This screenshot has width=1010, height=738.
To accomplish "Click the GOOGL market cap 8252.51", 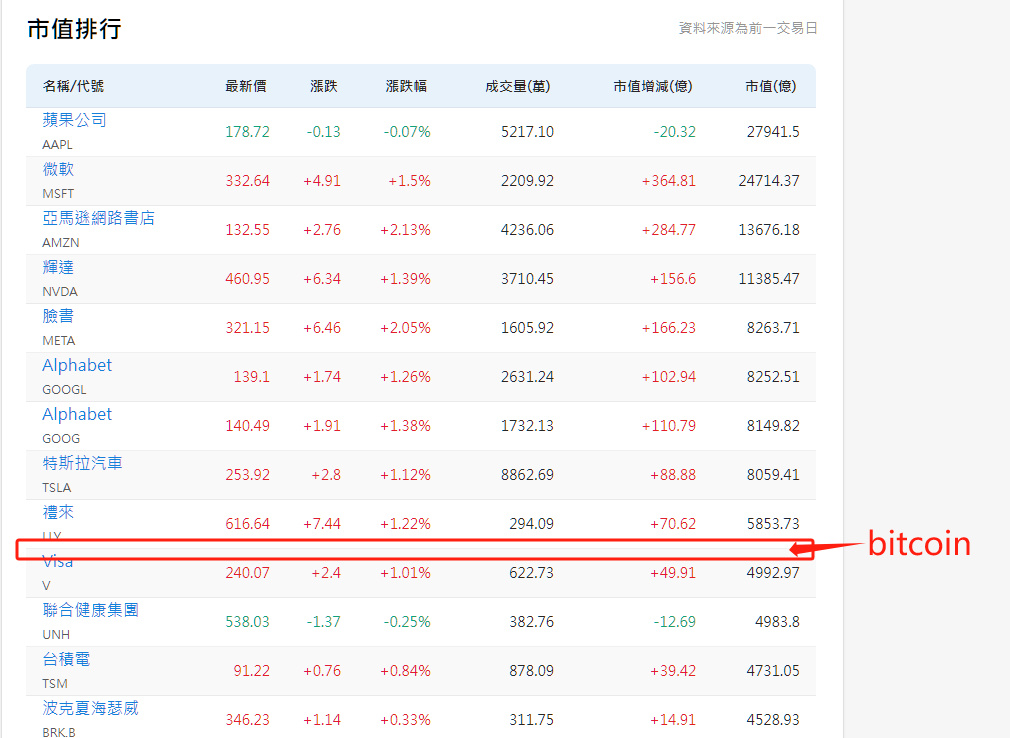I will tap(773, 377).
